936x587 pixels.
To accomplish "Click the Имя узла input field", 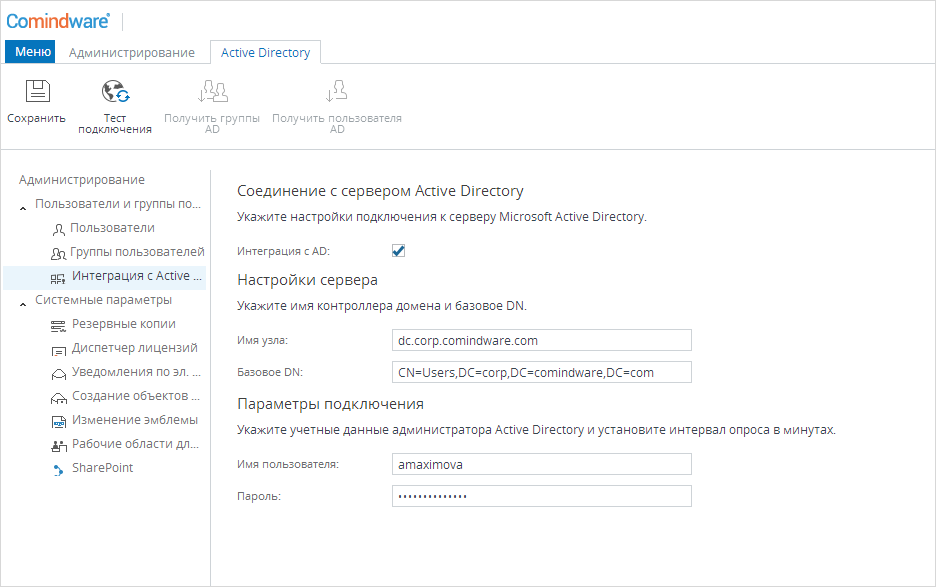I will [x=541, y=340].
